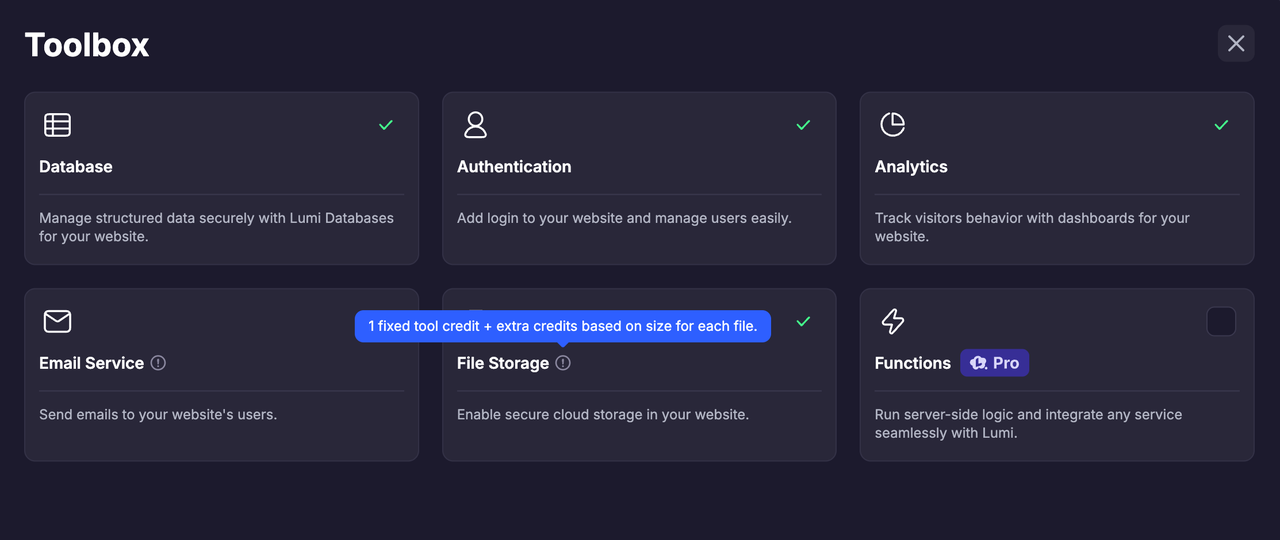Screen dimensions: 1280x540
Task: Click the Pro badge next to Functions
Action: (x=994, y=363)
